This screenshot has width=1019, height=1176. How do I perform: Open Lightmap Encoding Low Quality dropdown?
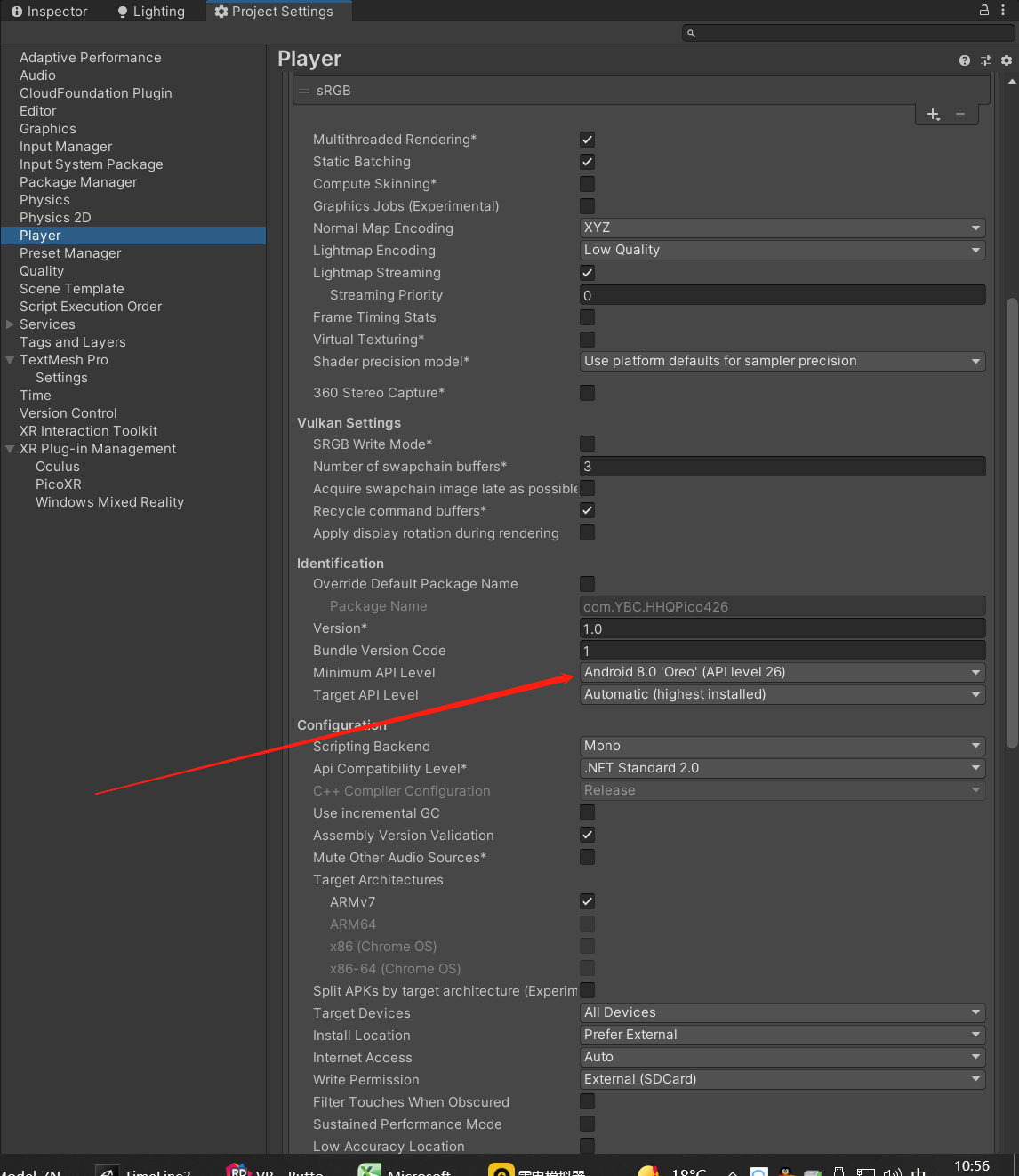pyautogui.click(x=782, y=250)
